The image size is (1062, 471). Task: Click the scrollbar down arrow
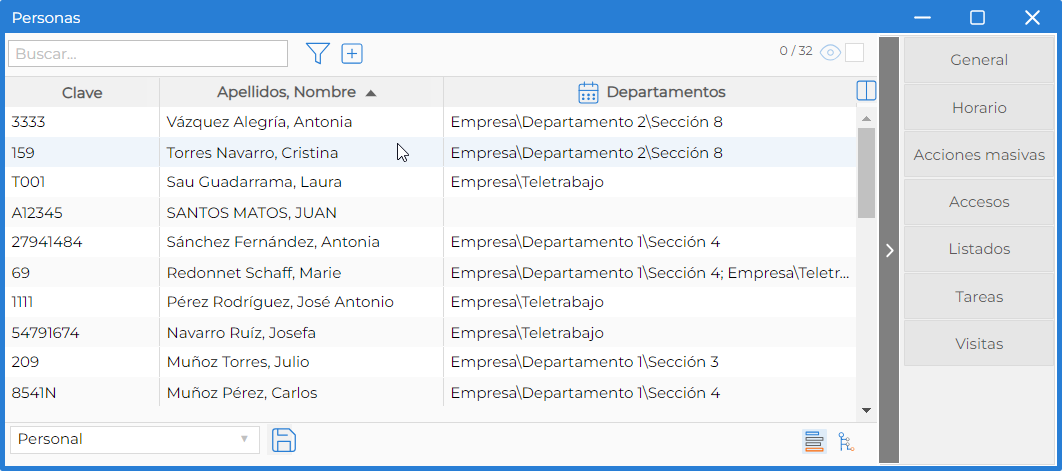pyautogui.click(x=866, y=410)
